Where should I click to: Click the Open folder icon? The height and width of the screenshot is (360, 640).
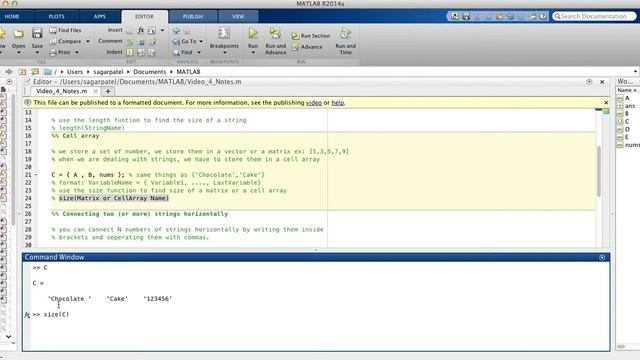pyautogui.click(x=18, y=33)
